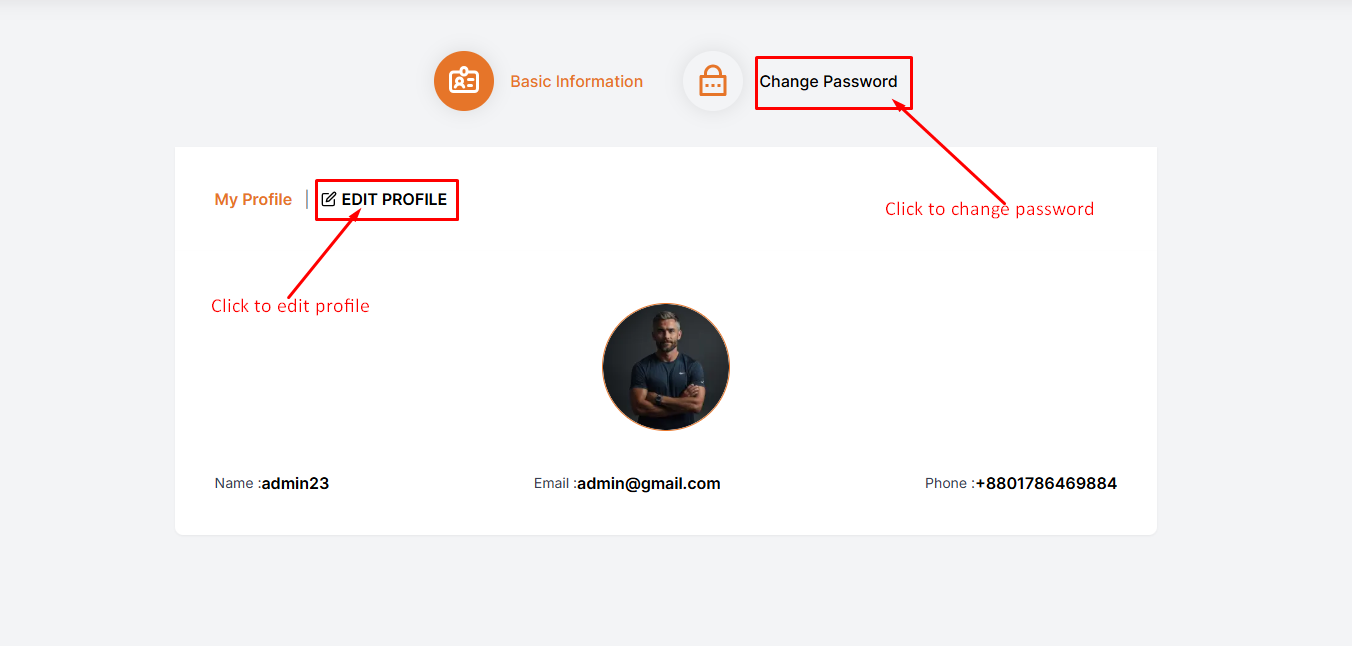This screenshot has width=1352, height=646.
Task: Switch to the Basic Information tab label
Action: (x=576, y=82)
